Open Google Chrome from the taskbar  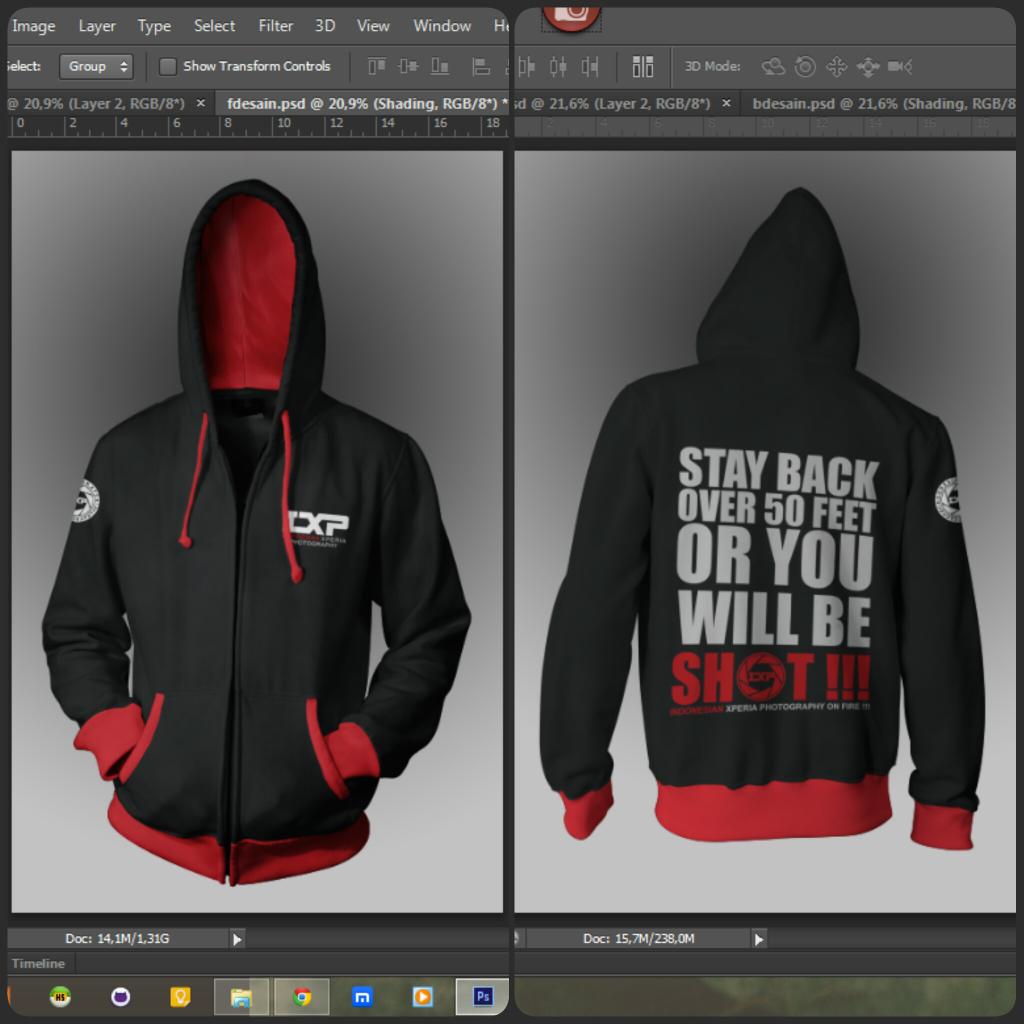pos(302,997)
